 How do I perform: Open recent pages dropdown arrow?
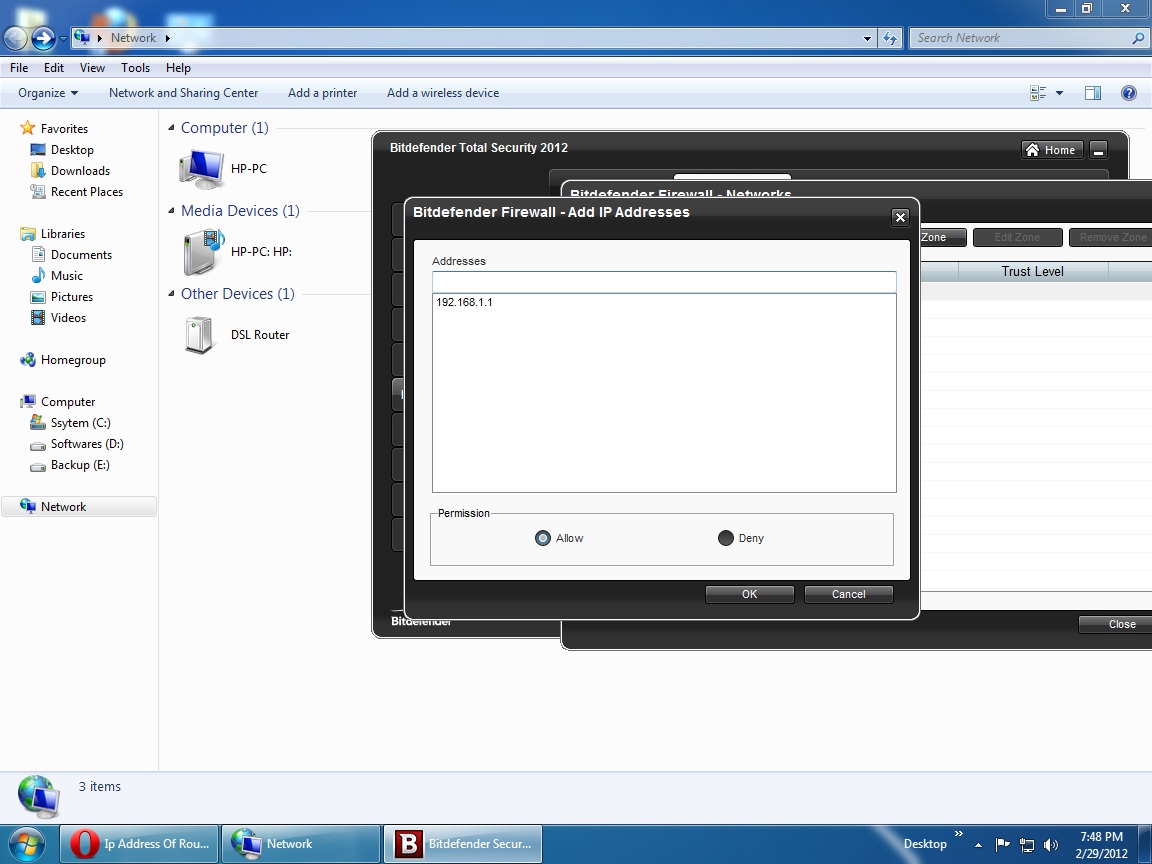(63, 38)
